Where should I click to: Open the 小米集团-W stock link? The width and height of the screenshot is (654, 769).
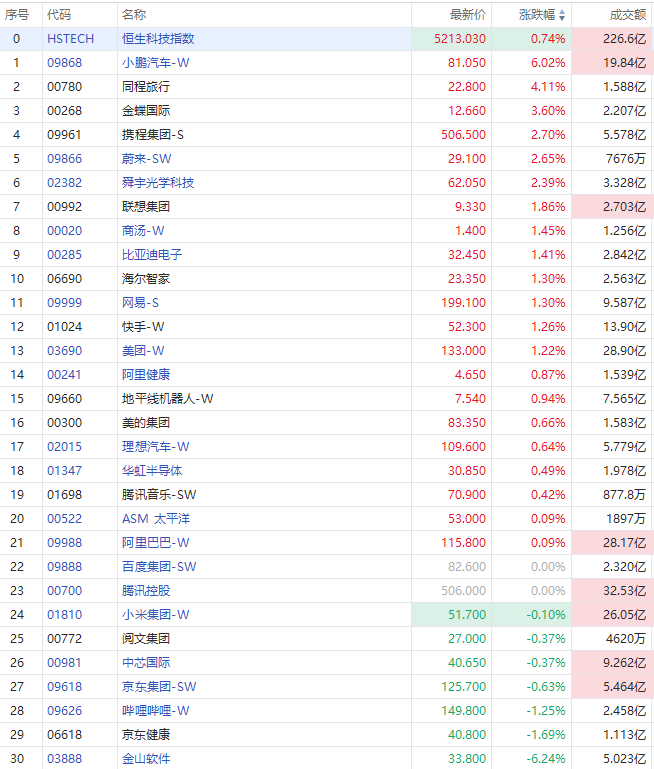pos(155,615)
